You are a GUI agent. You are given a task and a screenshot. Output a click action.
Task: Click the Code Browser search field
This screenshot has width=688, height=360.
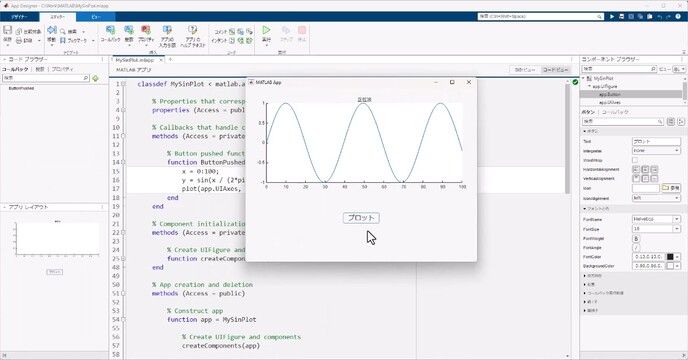point(46,78)
